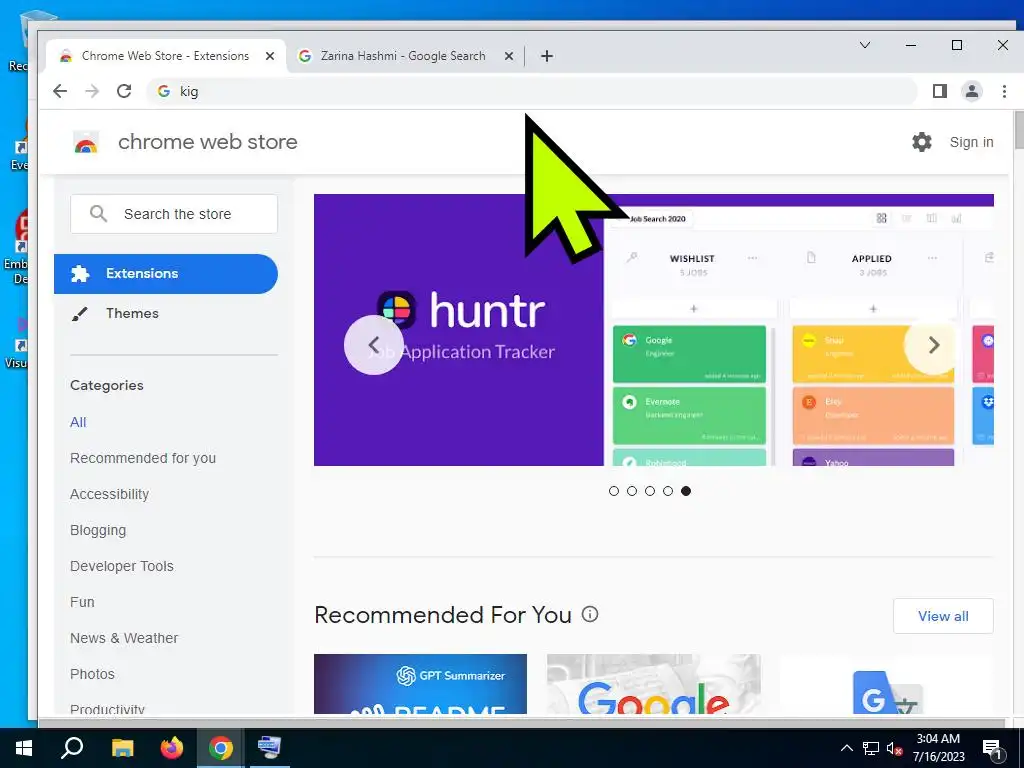Click the page vertical scrollbar thumb
Viewport: 1024px width, 768px height.
1017,130
